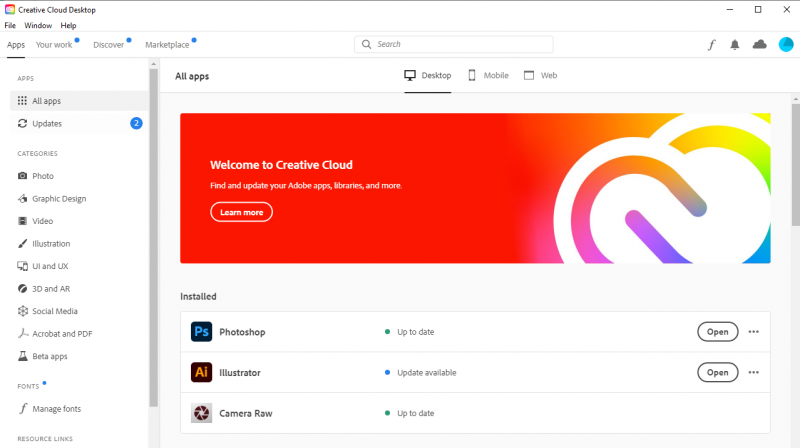Click the Updates count badge
The width and height of the screenshot is (800, 448).
[x=136, y=123]
